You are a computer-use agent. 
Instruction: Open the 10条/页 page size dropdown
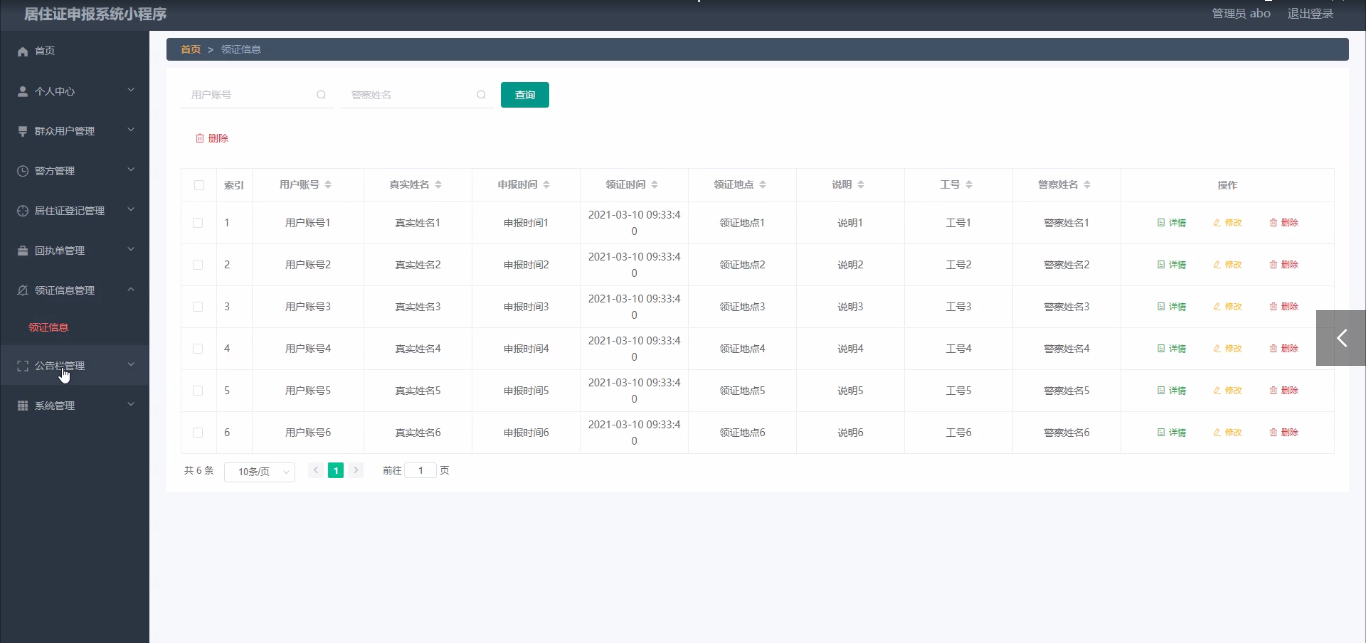259,471
